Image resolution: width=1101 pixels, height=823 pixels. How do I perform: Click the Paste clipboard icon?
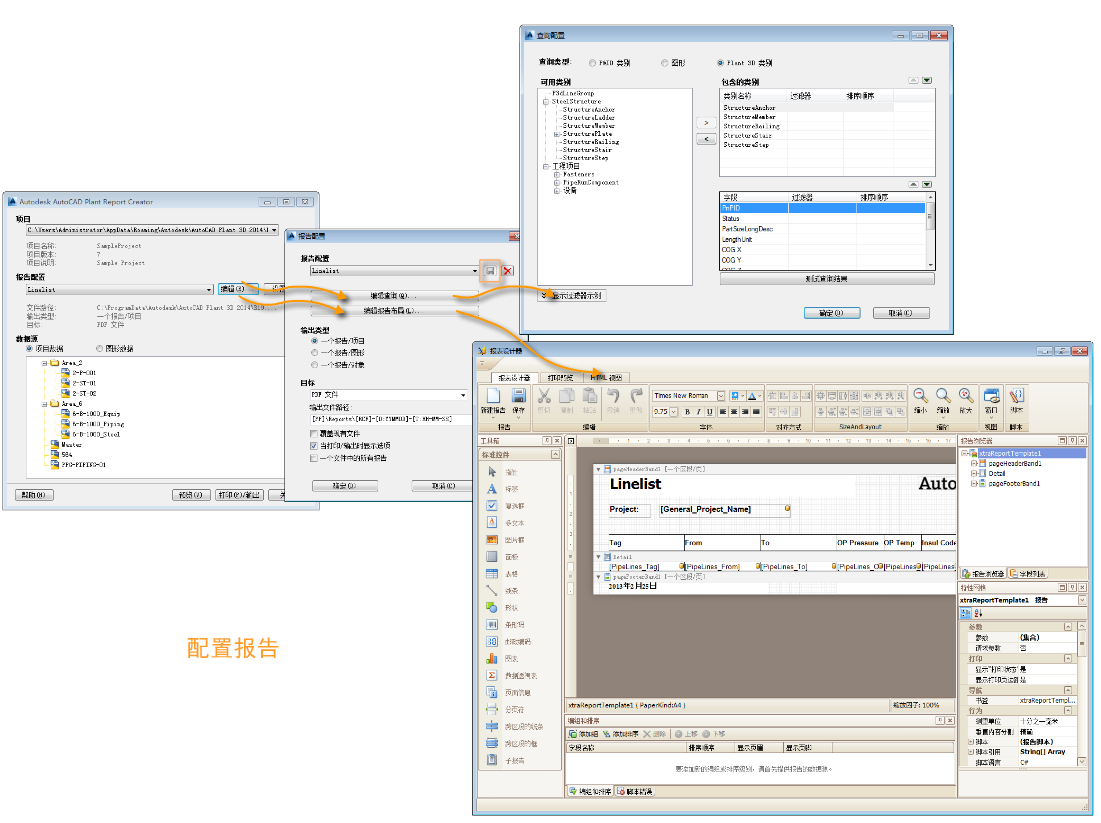click(590, 396)
